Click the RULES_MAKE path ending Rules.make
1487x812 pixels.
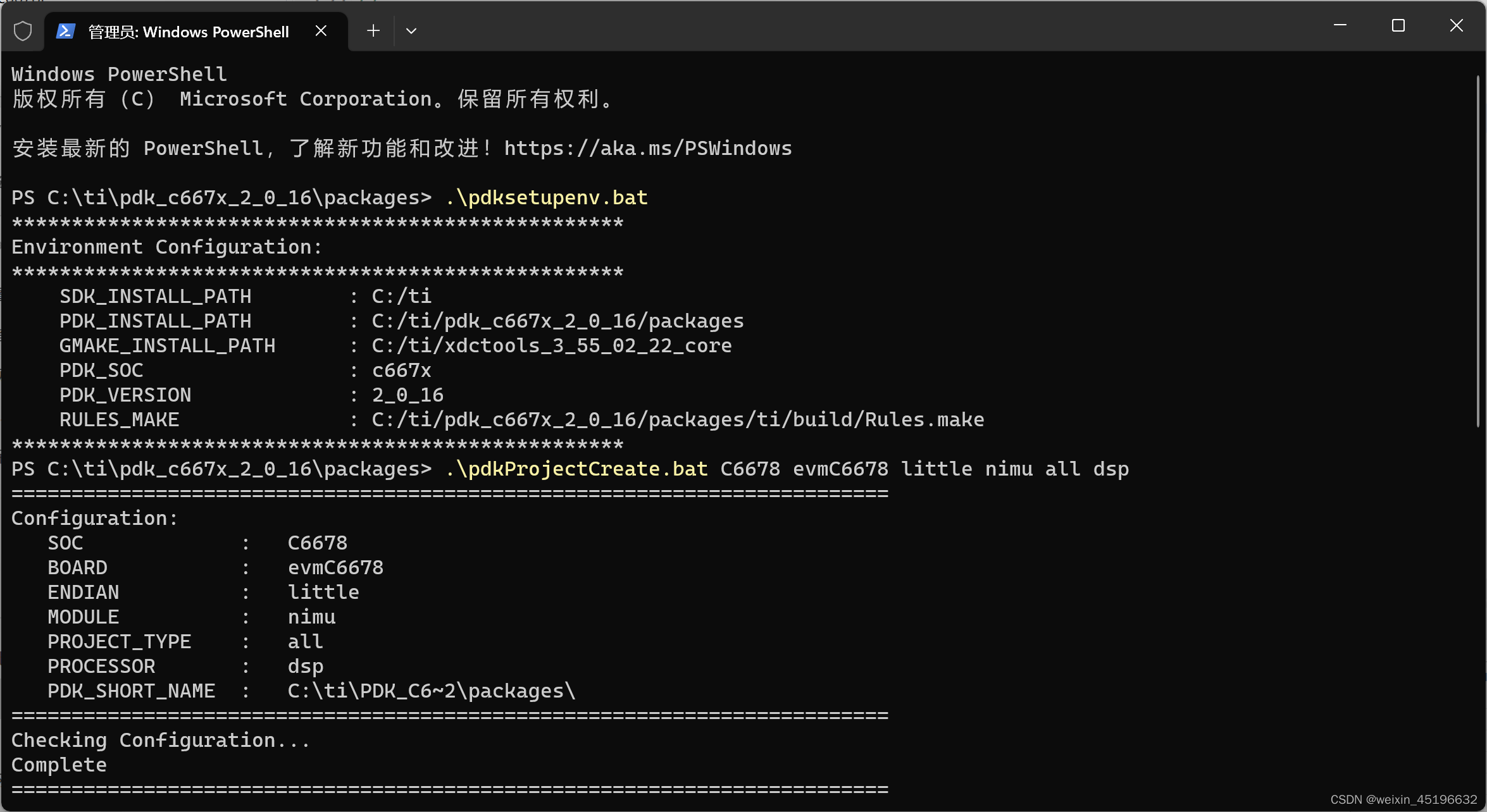click(x=678, y=420)
